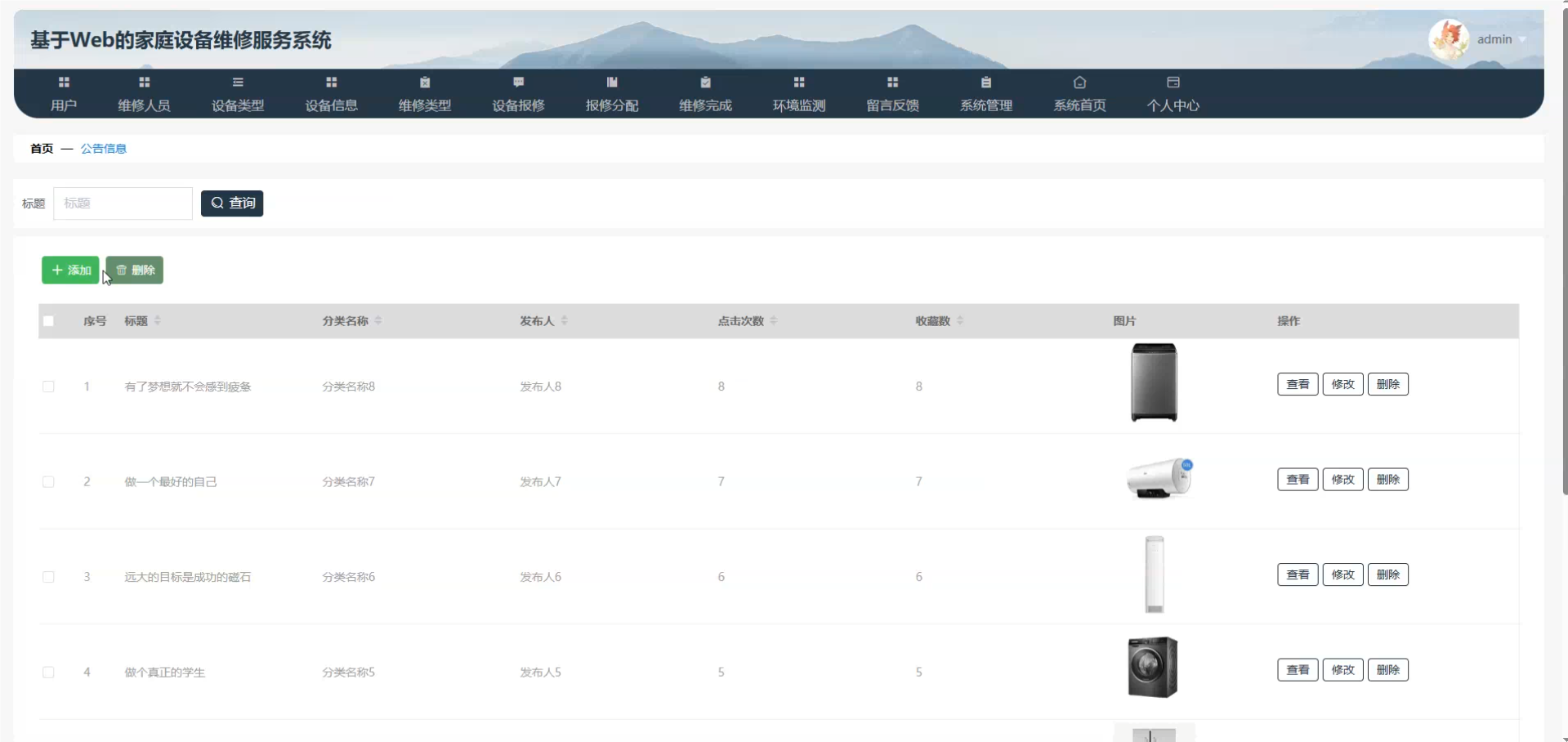Check the box for row 有了梦想就不会感到疲惫
Screen dimensions: 1568x742
pos(48,387)
